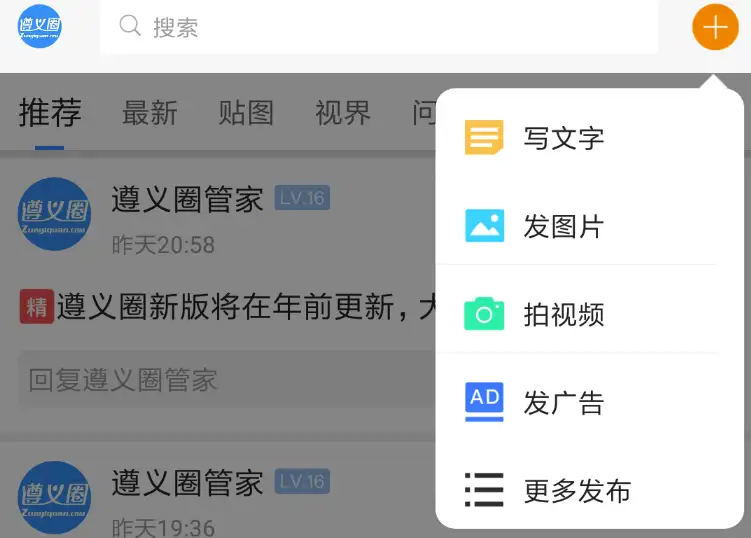Open the 贴图 tab
Image resolution: width=751 pixels, height=538 pixels.
[x=246, y=113]
